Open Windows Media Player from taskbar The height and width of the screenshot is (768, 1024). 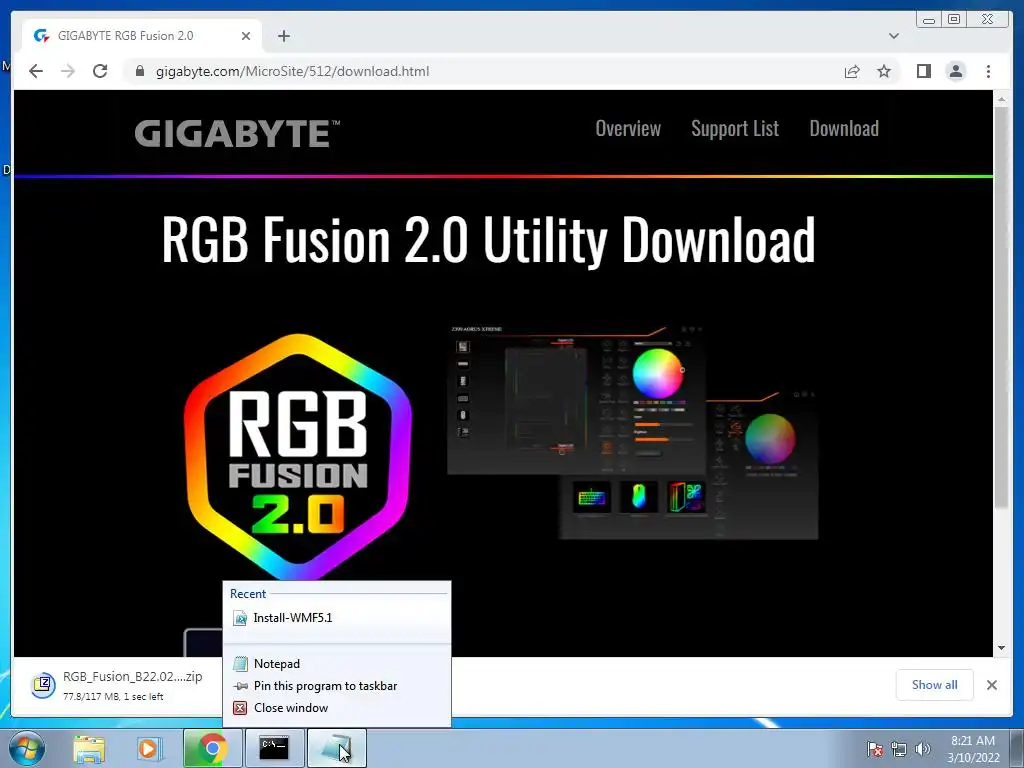pos(149,748)
